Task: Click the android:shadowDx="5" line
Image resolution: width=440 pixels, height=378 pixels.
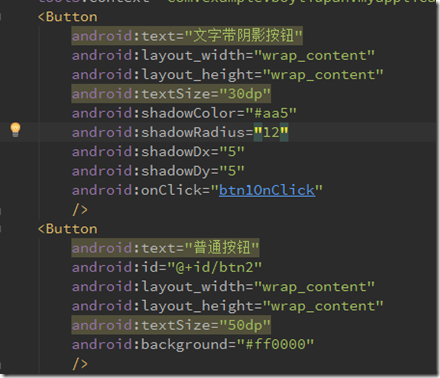Action: 158,152
